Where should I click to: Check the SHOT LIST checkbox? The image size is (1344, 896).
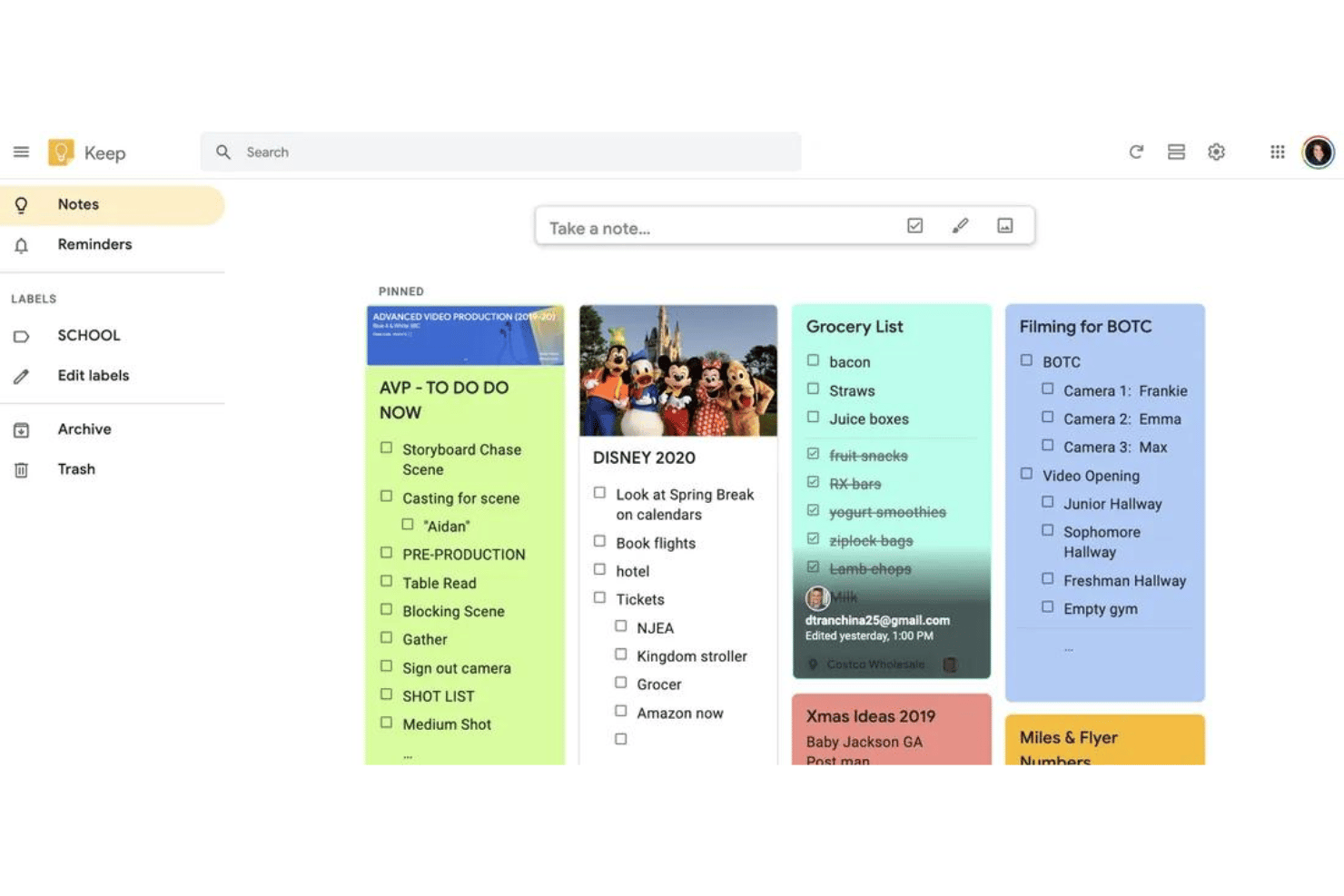pos(386,694)
